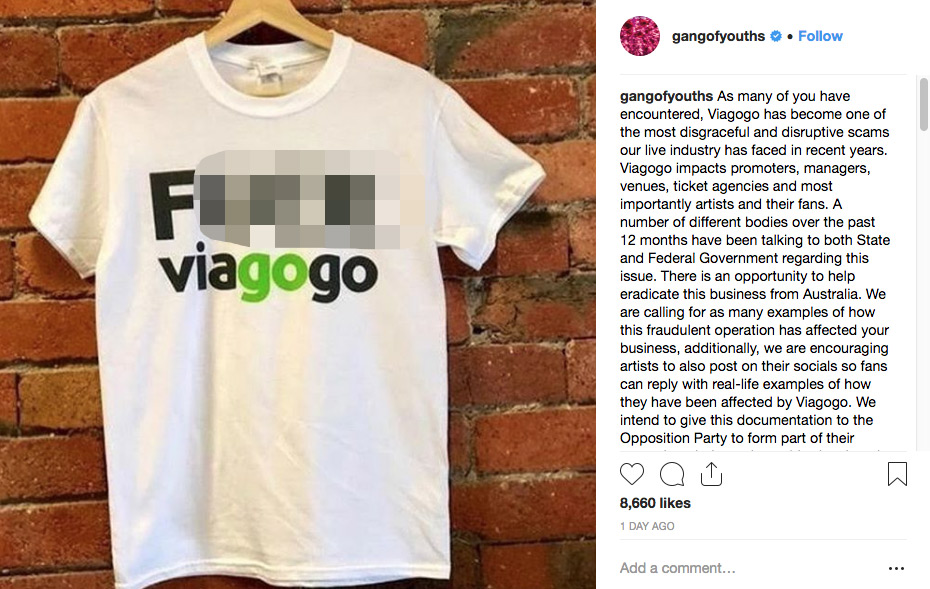Screen dimensions: 930x589
Task: Save post with the bookmark icon
Action: point(897,474)
